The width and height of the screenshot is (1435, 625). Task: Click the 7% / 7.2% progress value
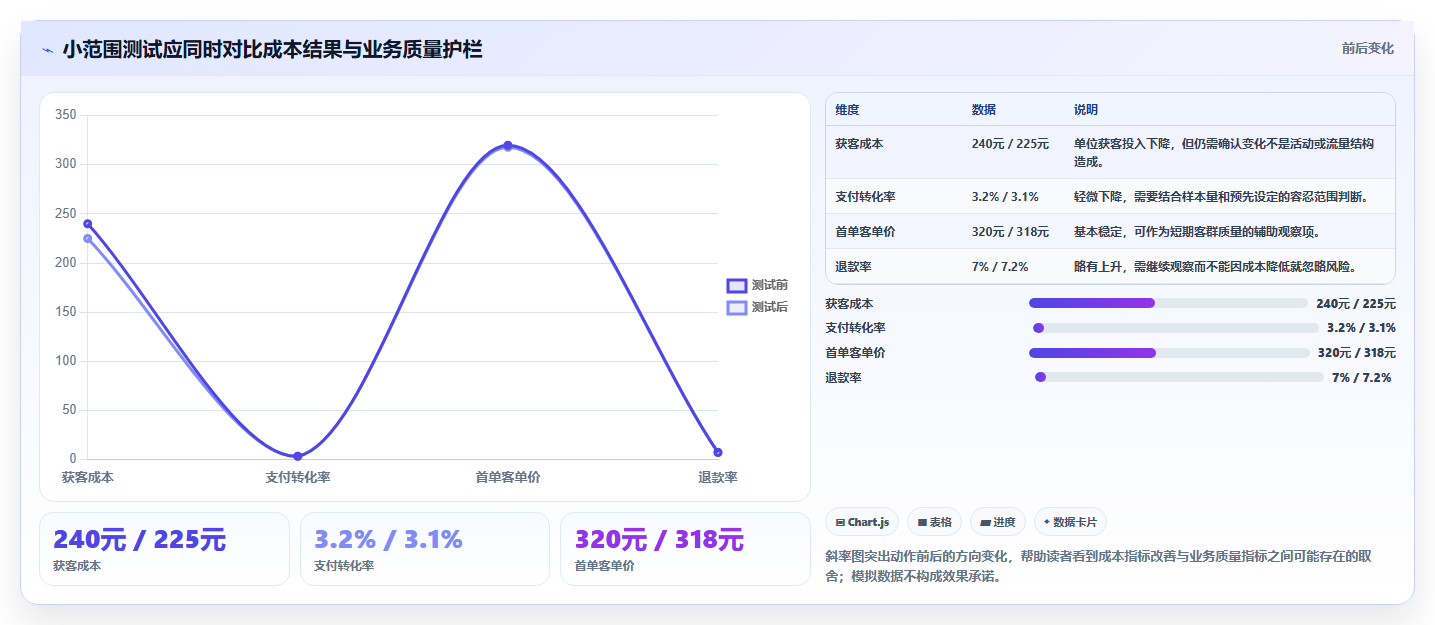coord(1361,377)
